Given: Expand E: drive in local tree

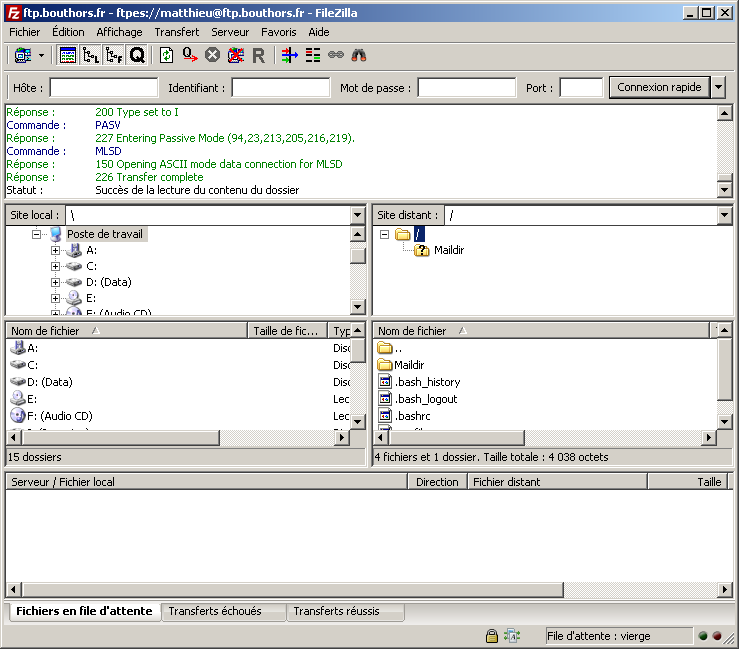Looking at the screenshot, I should 55,298.
